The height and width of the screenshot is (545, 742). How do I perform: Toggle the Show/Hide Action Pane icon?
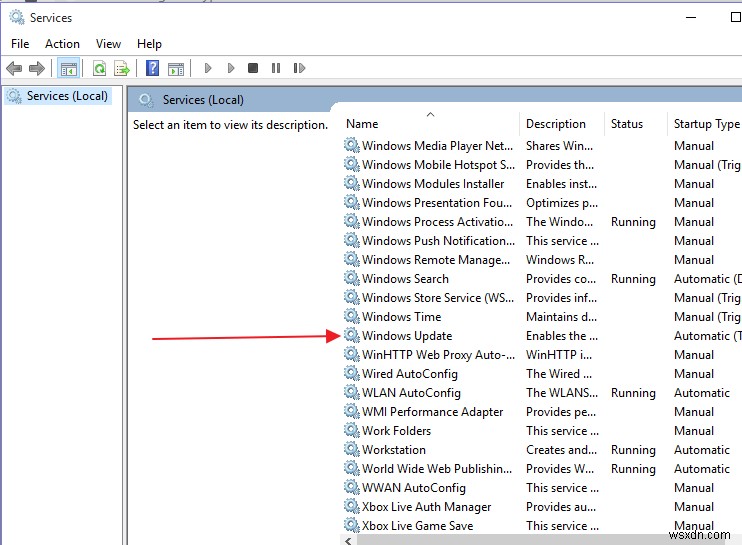pos(176,69)
